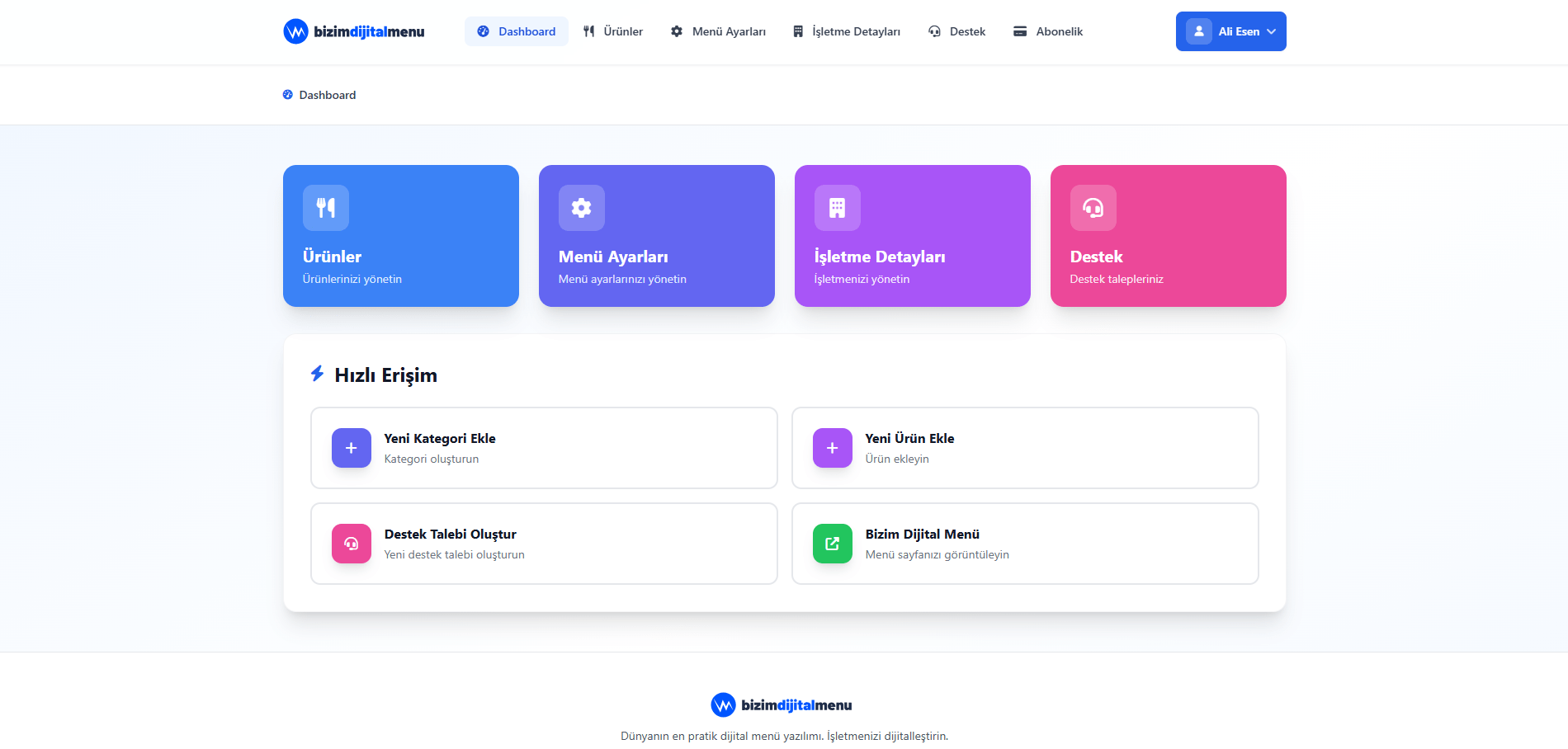Click the headset icon on Destek card
This screenshot has width=1568, height=749.
1093,208
